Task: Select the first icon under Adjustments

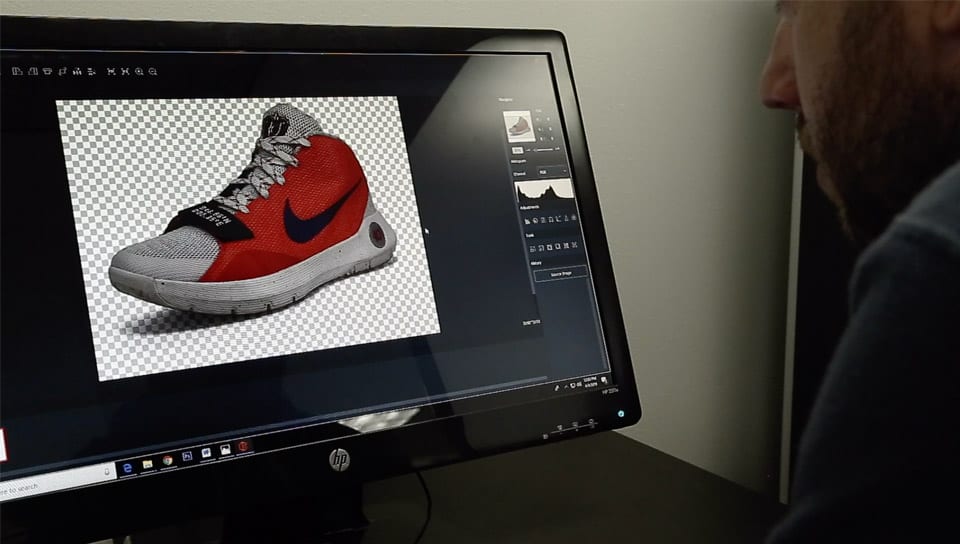Action: click(527, 220)
